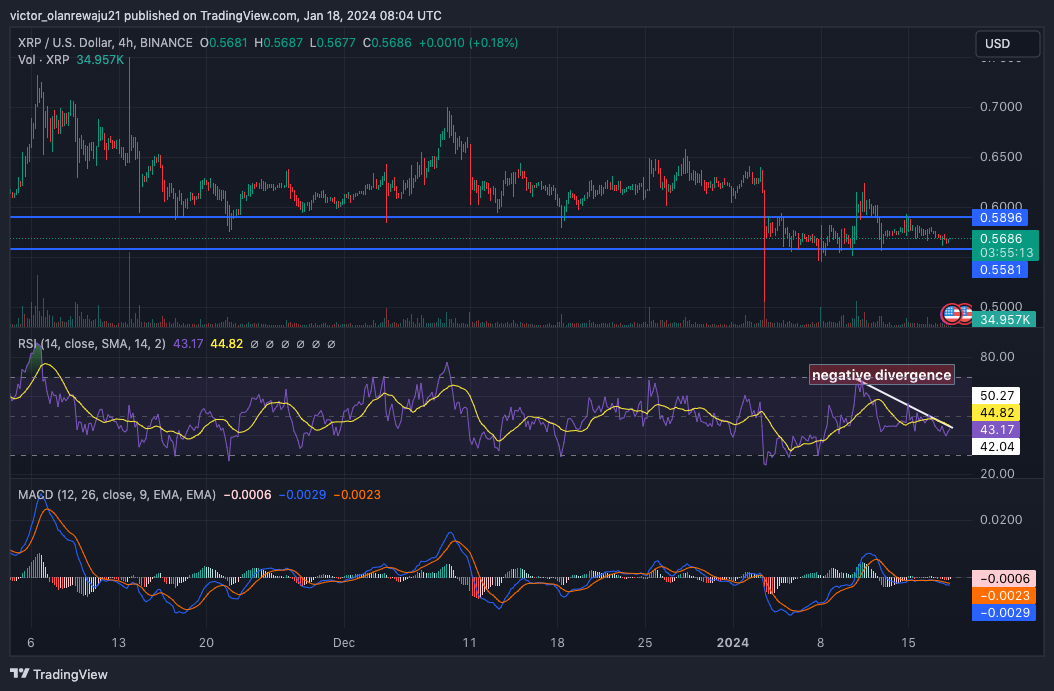Click the Vol · XRP legend label
This screenshot has width=1054, height=691.
[44, 60]
